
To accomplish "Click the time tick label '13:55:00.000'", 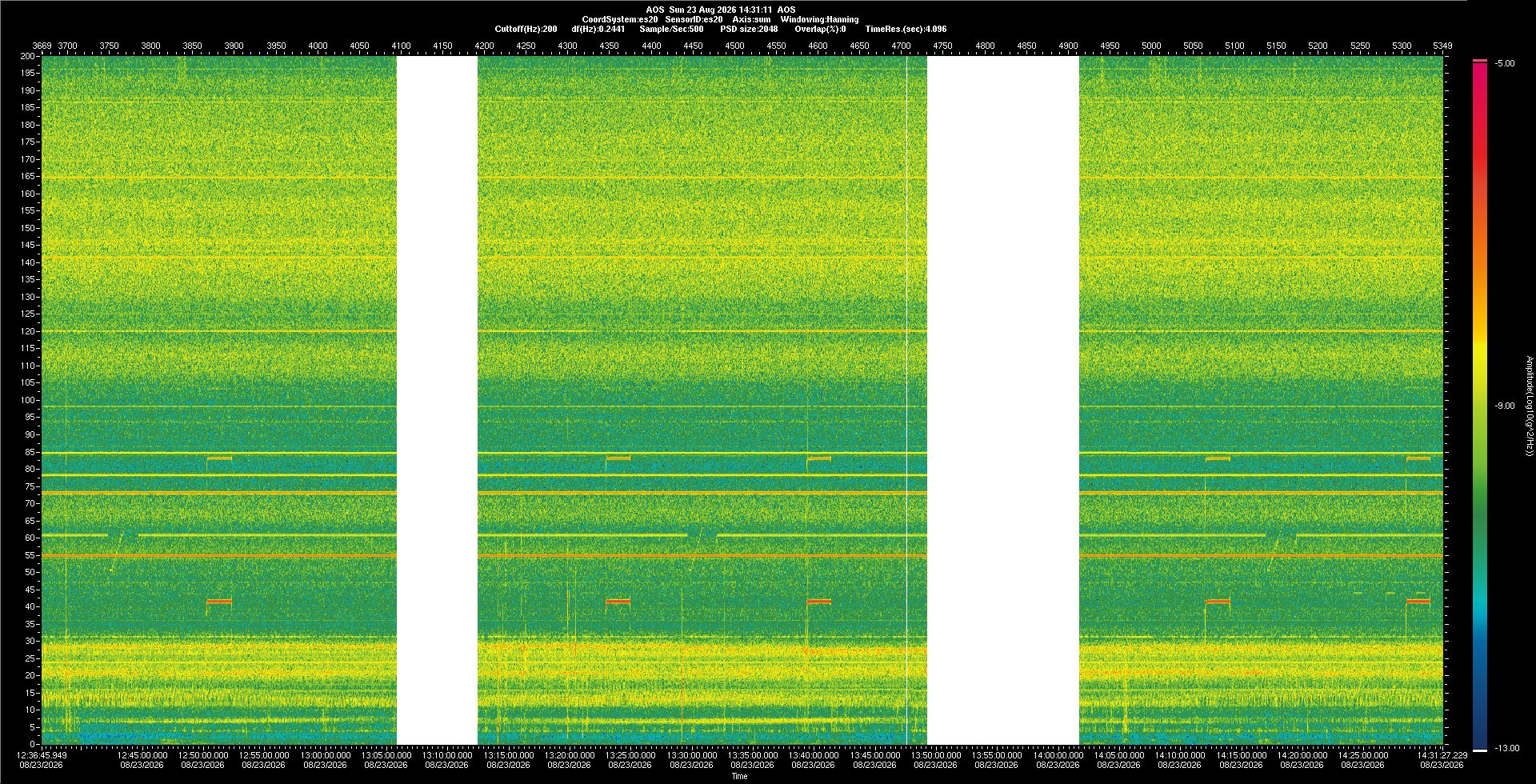I will (x=997, y=754).
